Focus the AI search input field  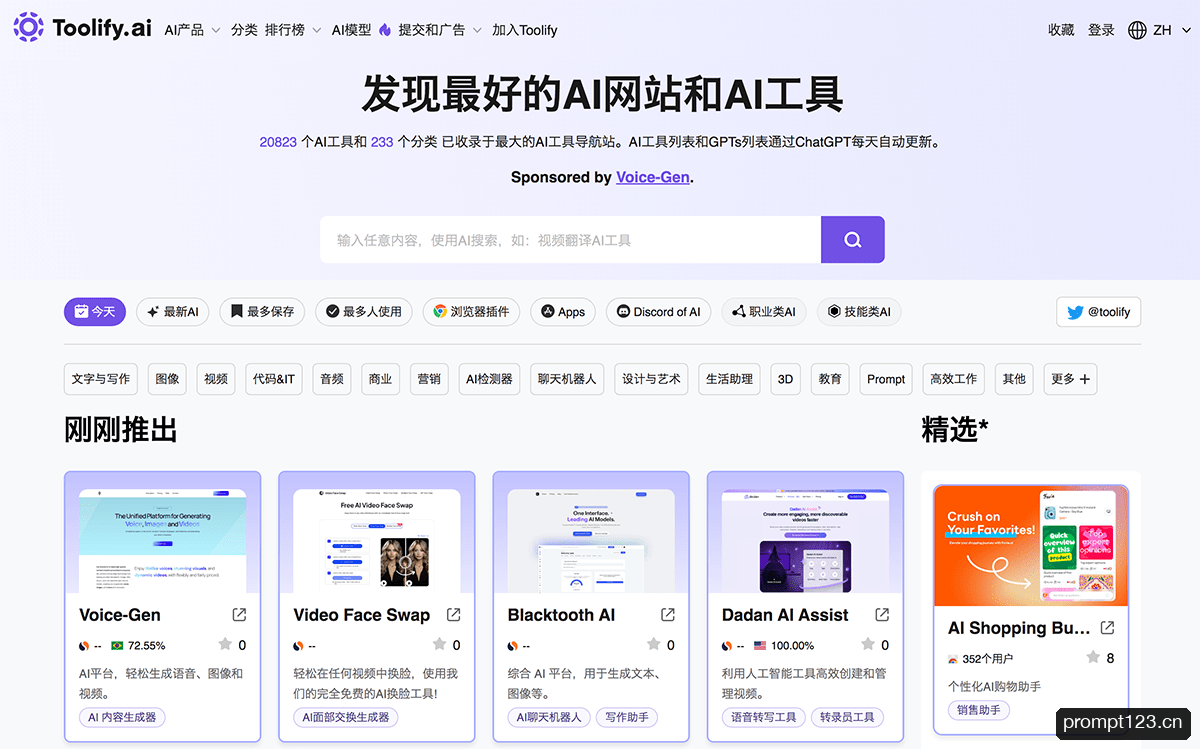pyautogui.click(x=570, y=240)
